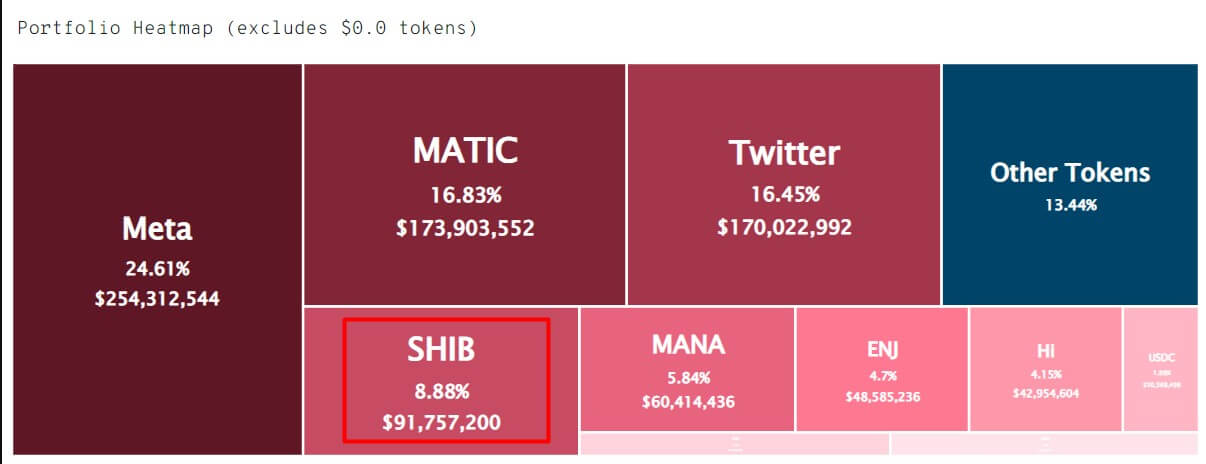1206x464 pixels.
Task: Click the MANA token block
Action: tap(688, 370)
